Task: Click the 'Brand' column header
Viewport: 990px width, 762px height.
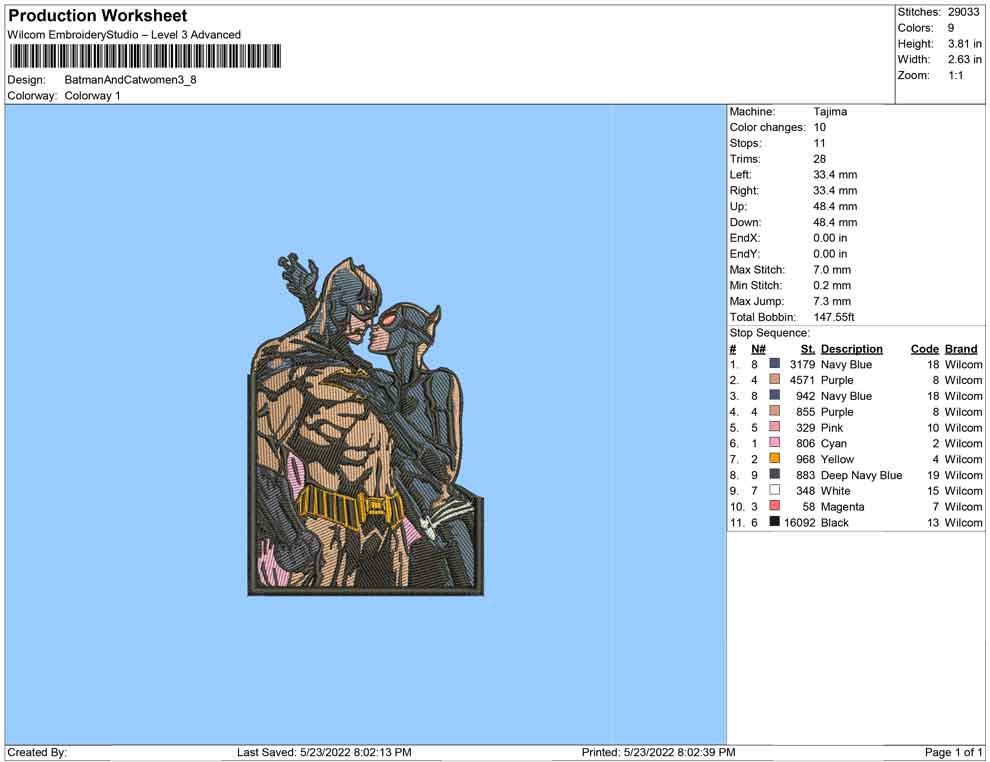Action: 961,349
